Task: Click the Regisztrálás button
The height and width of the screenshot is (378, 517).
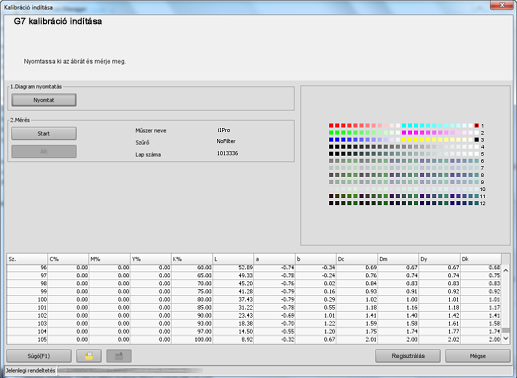Action: tap(408, 356)
